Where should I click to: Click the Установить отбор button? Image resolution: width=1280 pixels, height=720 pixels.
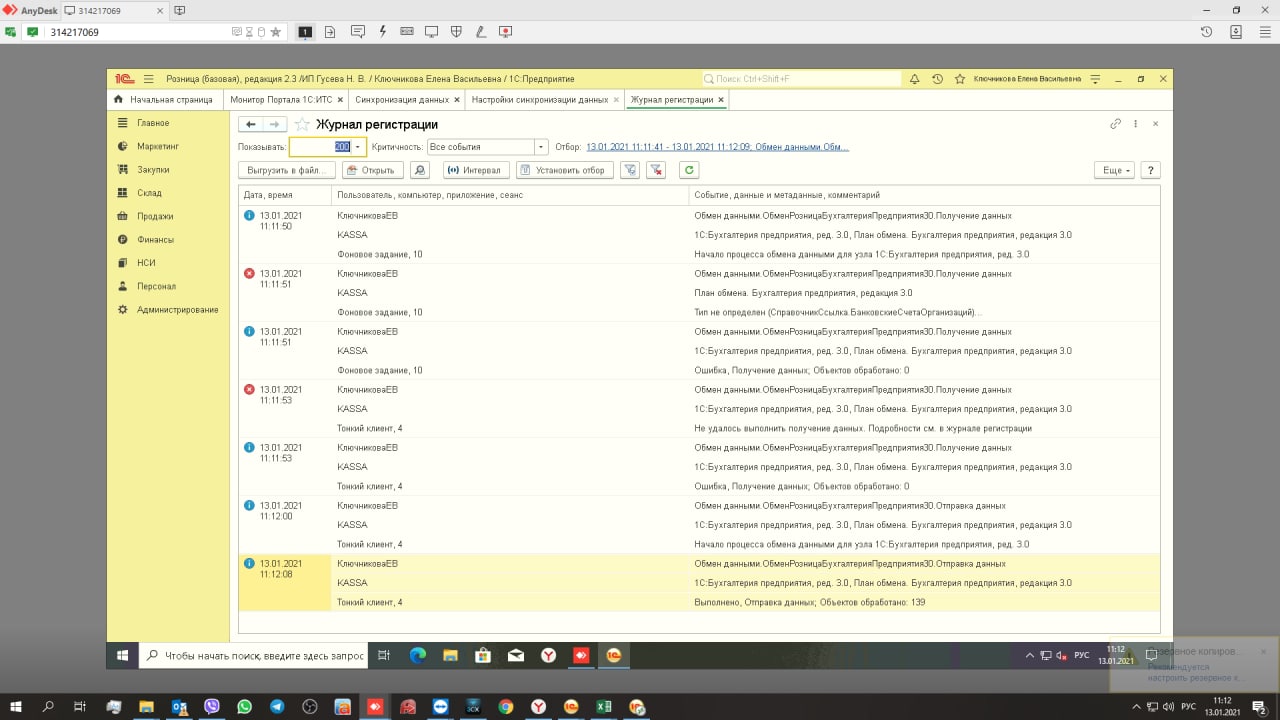coord(565,170)
